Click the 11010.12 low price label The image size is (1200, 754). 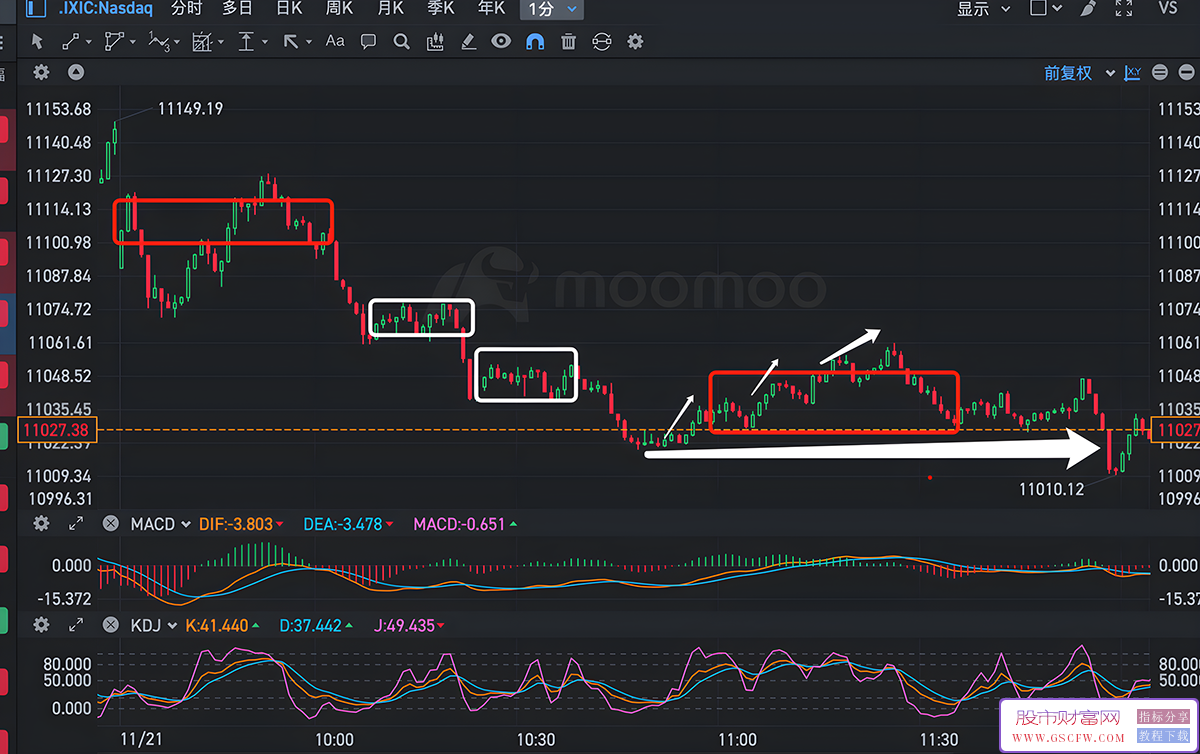[1052, 489]
